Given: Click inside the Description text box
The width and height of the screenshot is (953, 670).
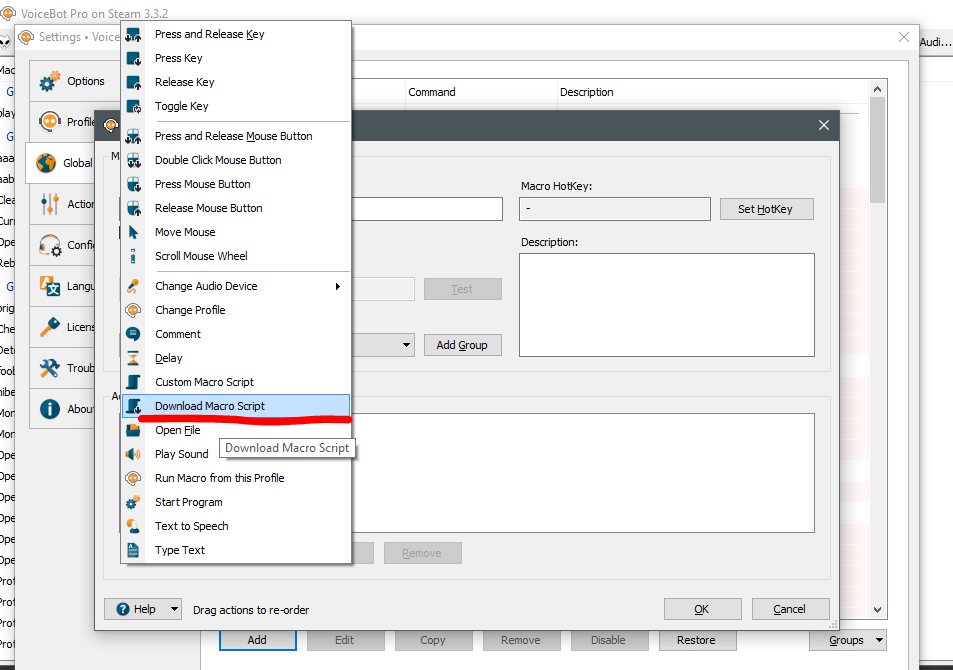Looking at the screenshot, I should click(x=666, y=304).
